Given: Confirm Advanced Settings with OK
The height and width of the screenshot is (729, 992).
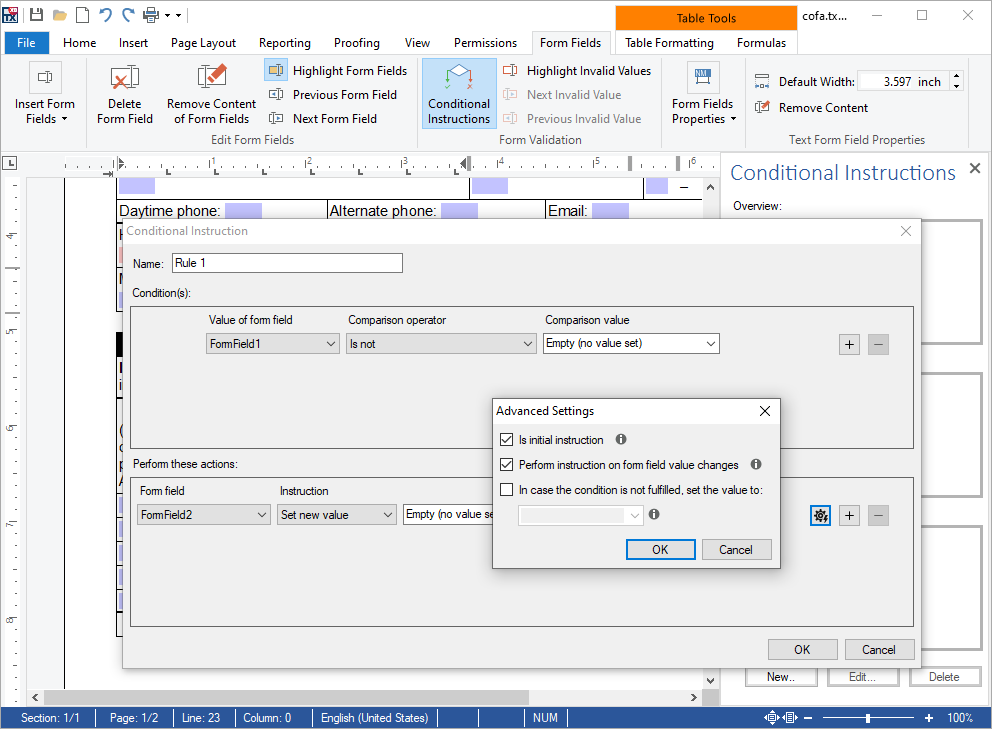Looking at the screenshot, I should coord(660,549).
